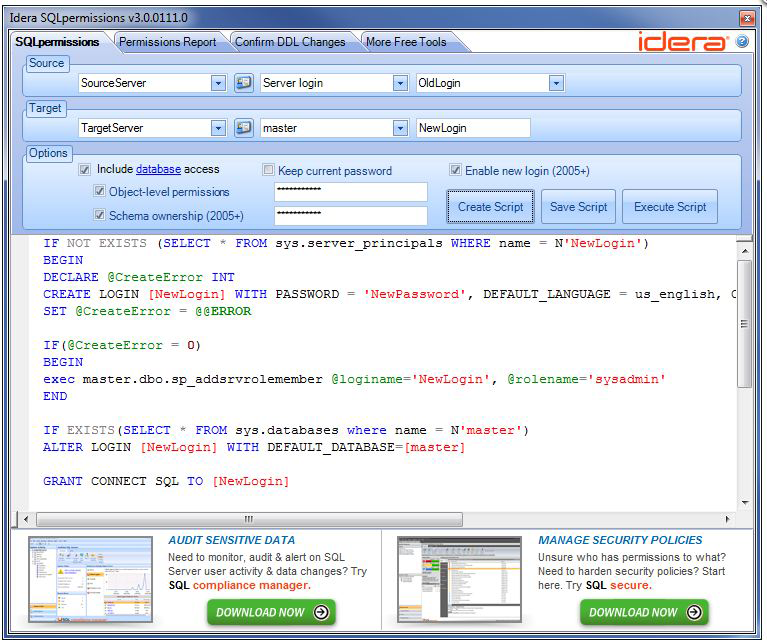Click the 'SQL compliance manager.' text

coord(239,585)
